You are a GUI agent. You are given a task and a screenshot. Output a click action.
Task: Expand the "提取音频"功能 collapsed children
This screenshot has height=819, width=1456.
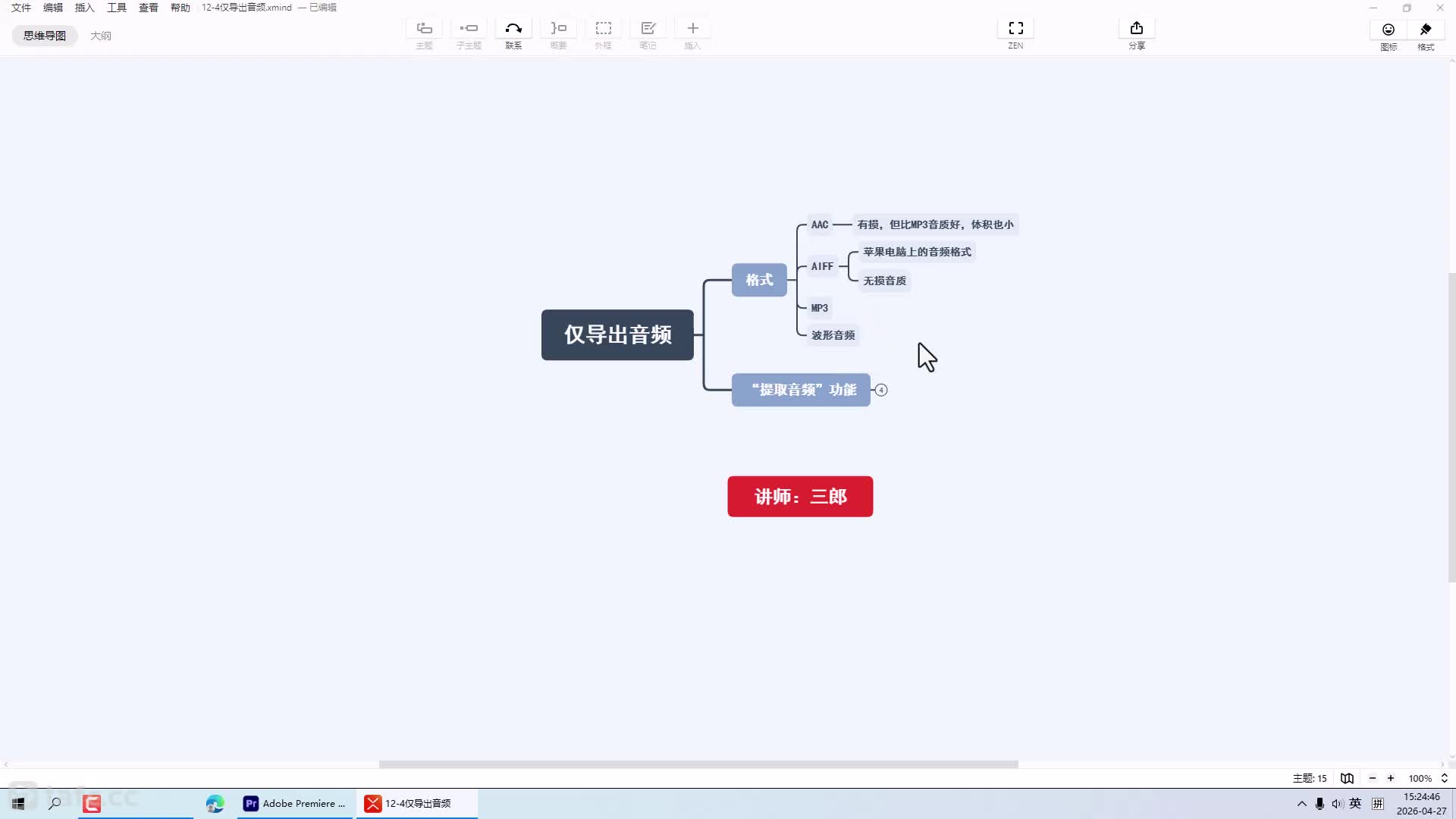[x=880, y=390]
